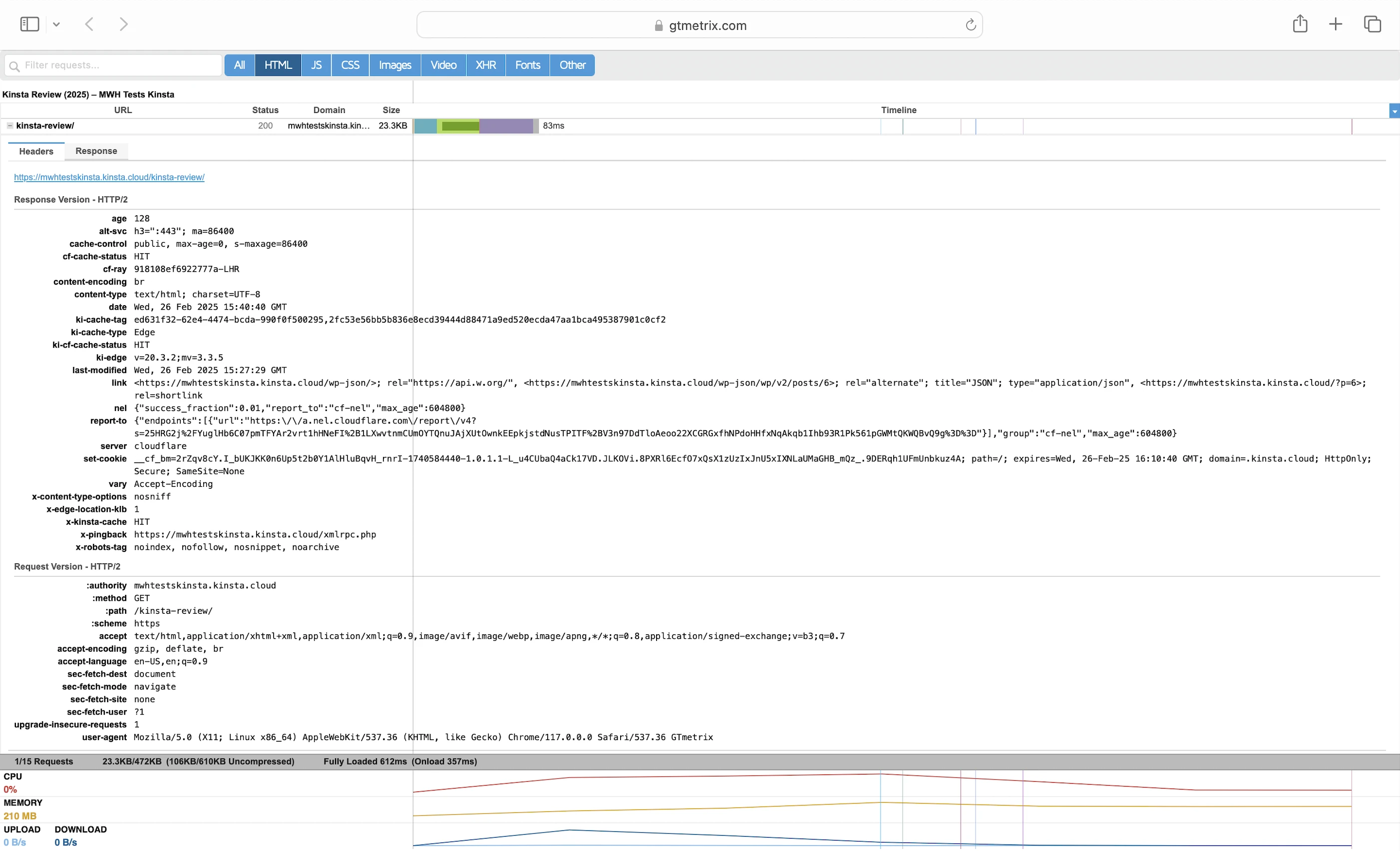Viewport: 1400px width, 851px height.
Task: Open the mwhtestskinsta.kinsta.cloud/kinsta-review link
Action: pos(109,177)
